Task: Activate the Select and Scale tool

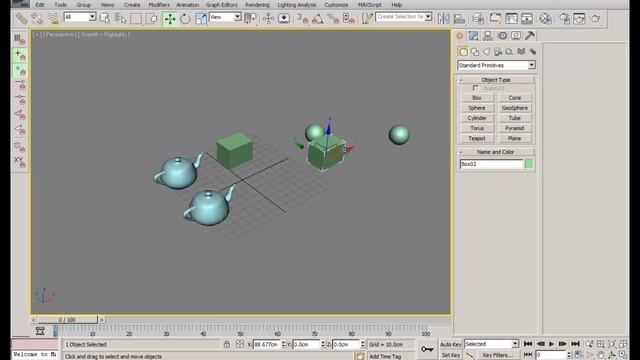Action: [x=201, y=18]
